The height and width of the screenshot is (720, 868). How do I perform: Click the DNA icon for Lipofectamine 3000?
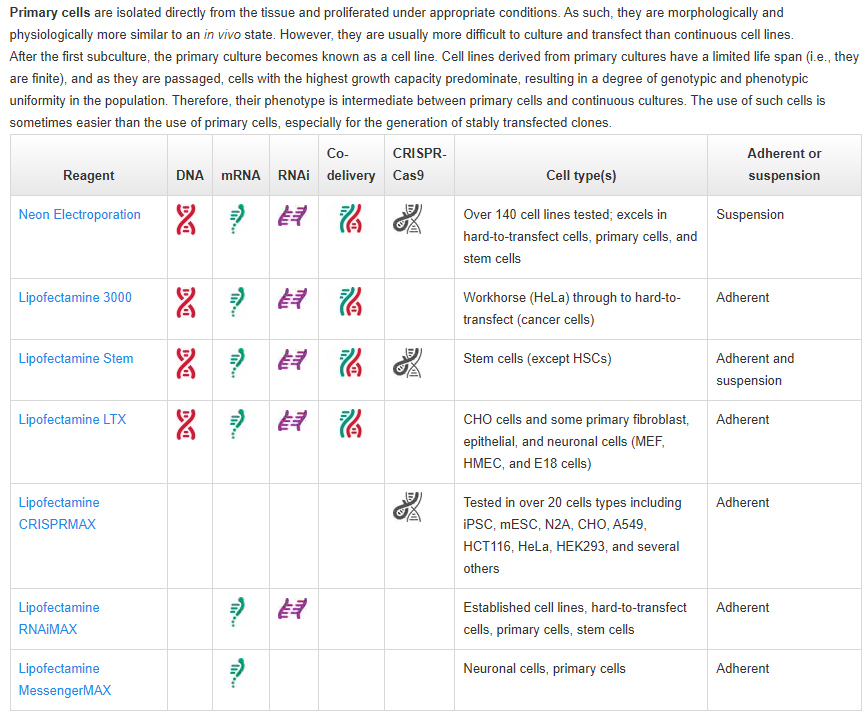click(186, 302)
